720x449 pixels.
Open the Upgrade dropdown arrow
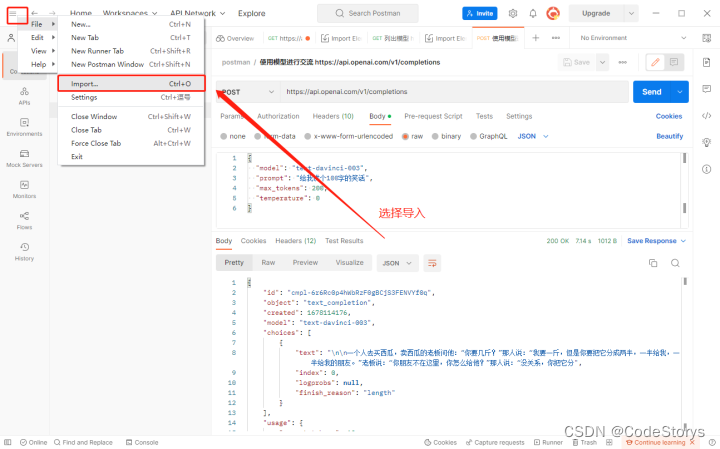click(x=631, y=13)
